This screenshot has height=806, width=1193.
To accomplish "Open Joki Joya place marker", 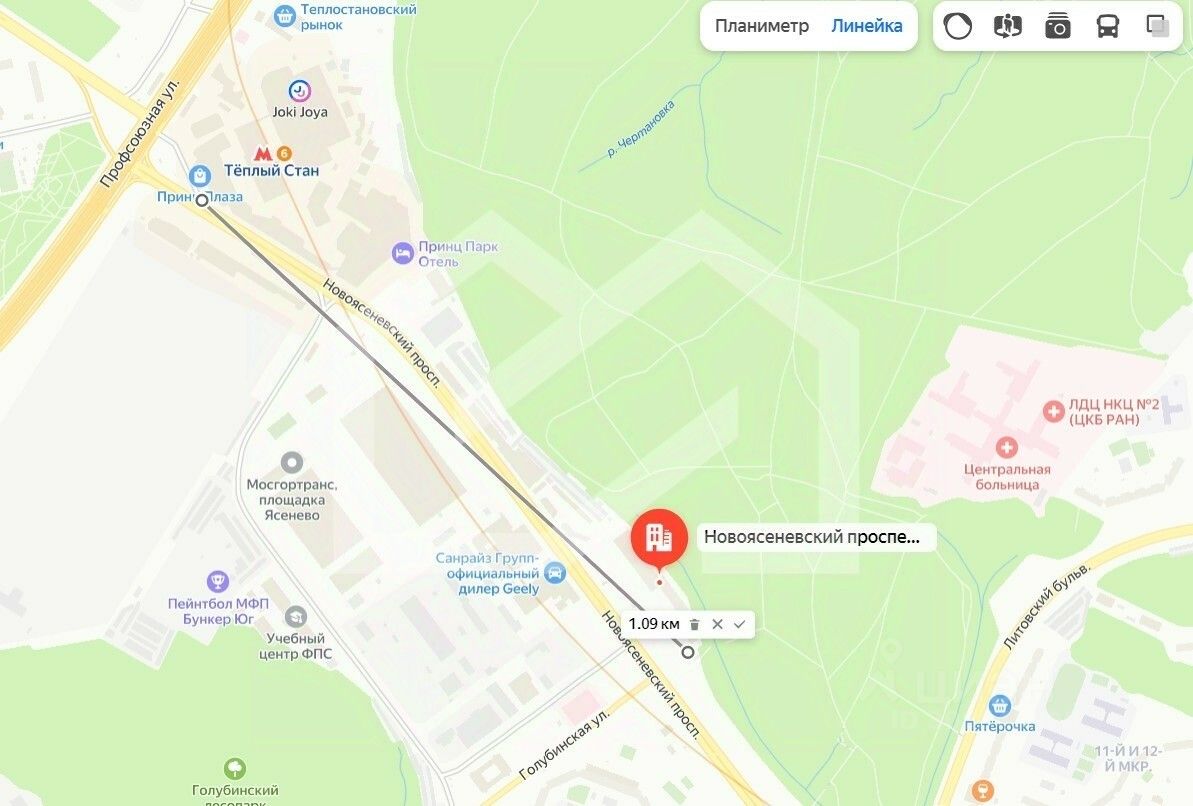I will click(300, 92).
